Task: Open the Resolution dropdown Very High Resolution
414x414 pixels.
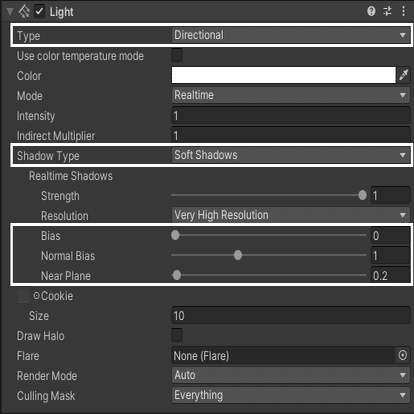Action: tap(291, 215)
